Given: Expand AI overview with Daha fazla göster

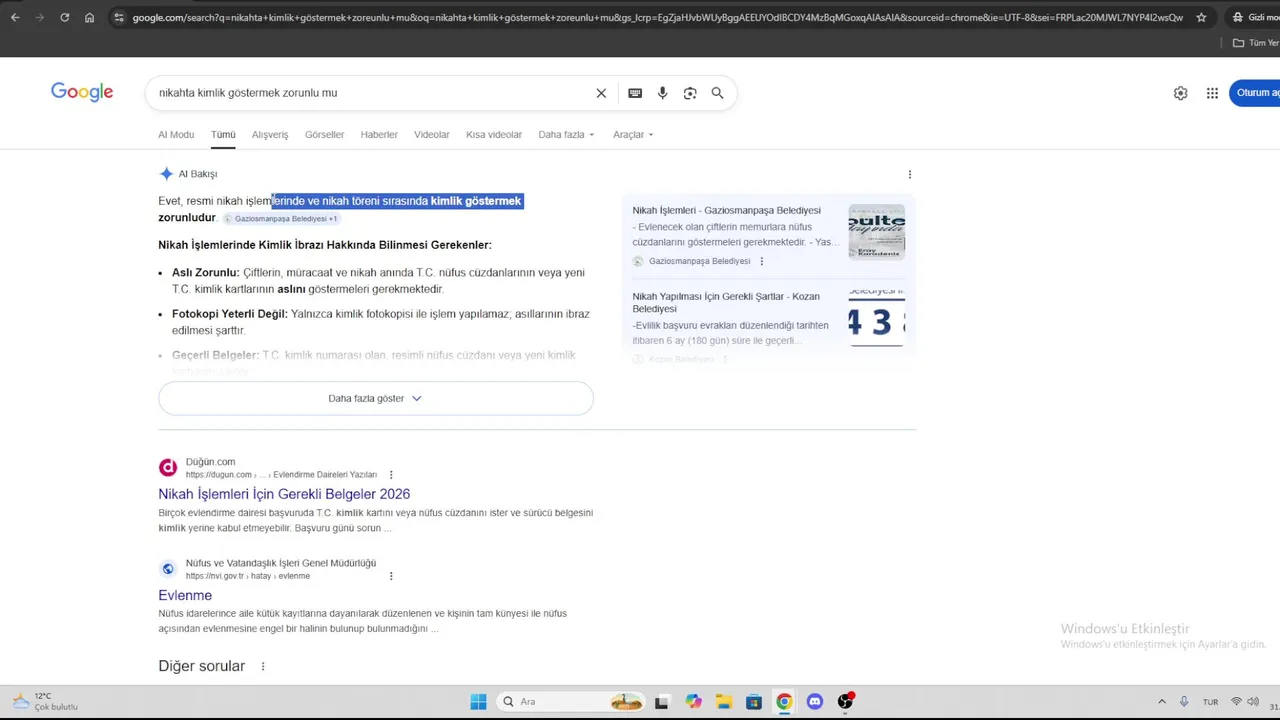Looking at the screenshot, I should 376,398.
